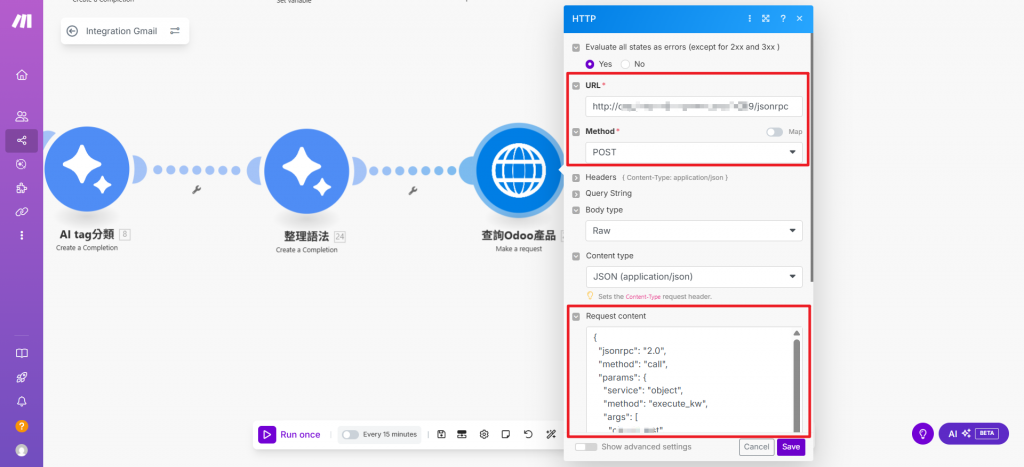Image resolution: width=1024 pixels, height=467 pixels.
Task: Open the Templates icon below Scenarios
Action: pyautogui.click(x=22, y=165)
